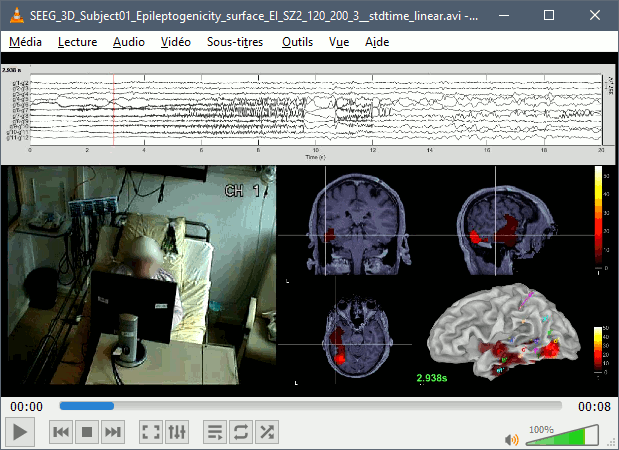Expand the Audio menu
The width and height of the screenshot is (619, 450).
pos(128,42)
